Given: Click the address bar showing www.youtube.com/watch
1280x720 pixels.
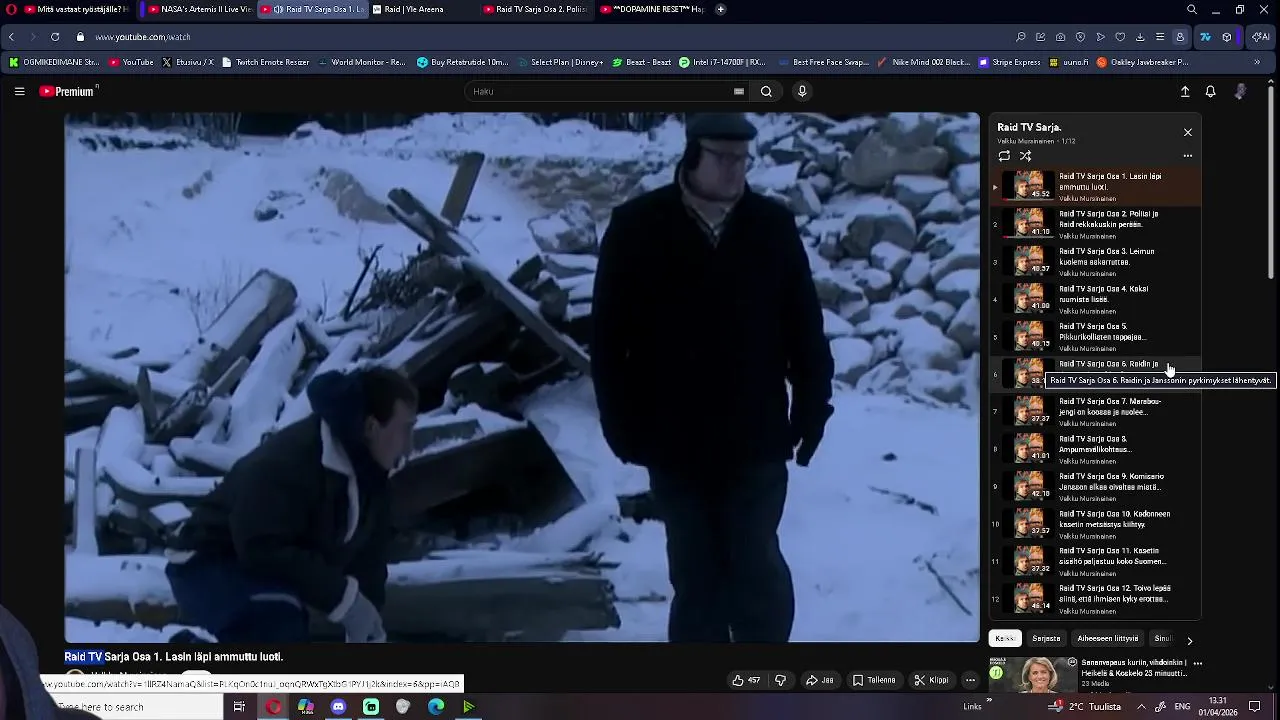Looking at the screenshot, I should click(143, 37).
